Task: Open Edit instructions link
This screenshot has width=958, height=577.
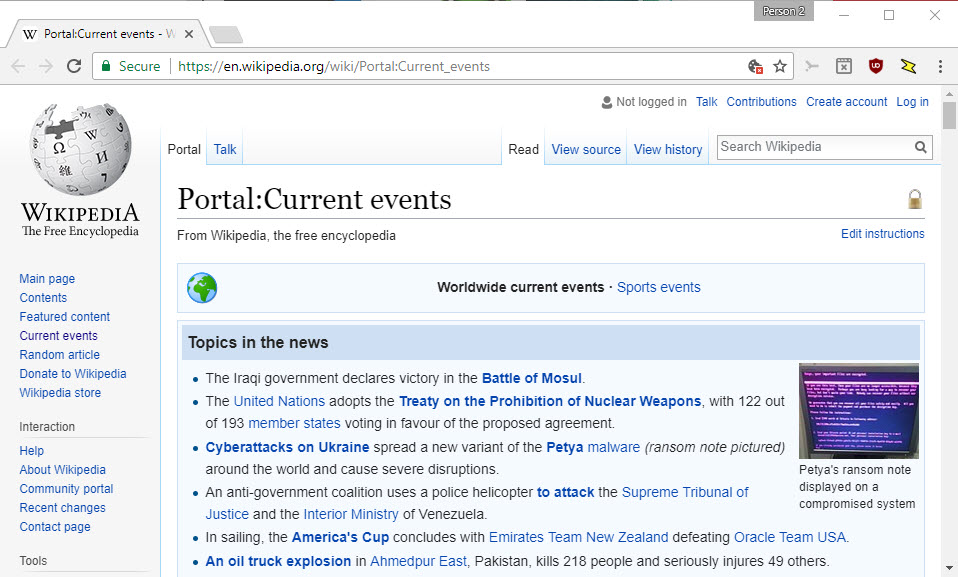Action: [x=882, y=233]
